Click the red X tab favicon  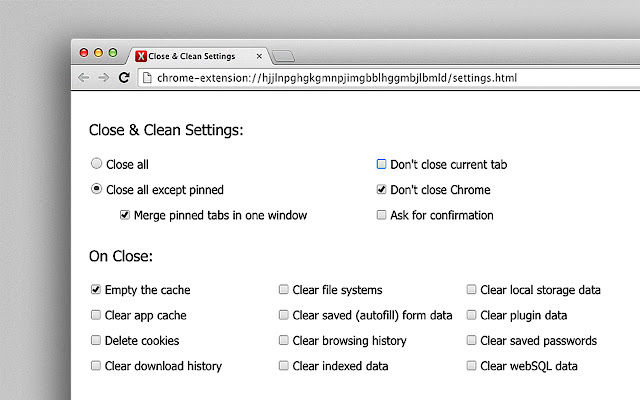coord(141,56)
